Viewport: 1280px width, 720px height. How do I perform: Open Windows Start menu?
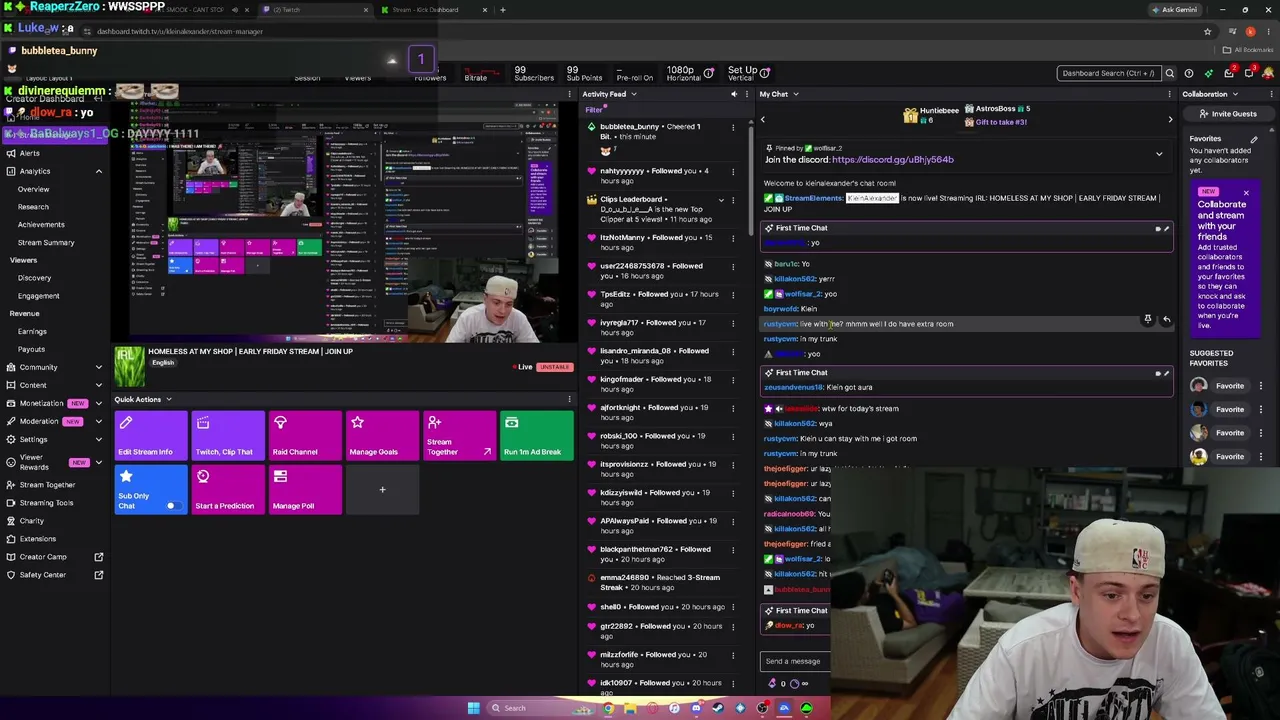(473, 708)
